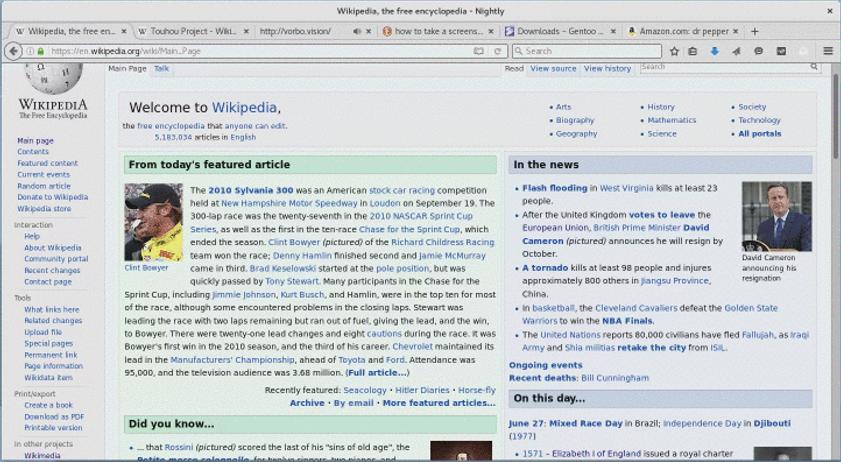Bookmark this page with the star icon

[x=674, y=51]
